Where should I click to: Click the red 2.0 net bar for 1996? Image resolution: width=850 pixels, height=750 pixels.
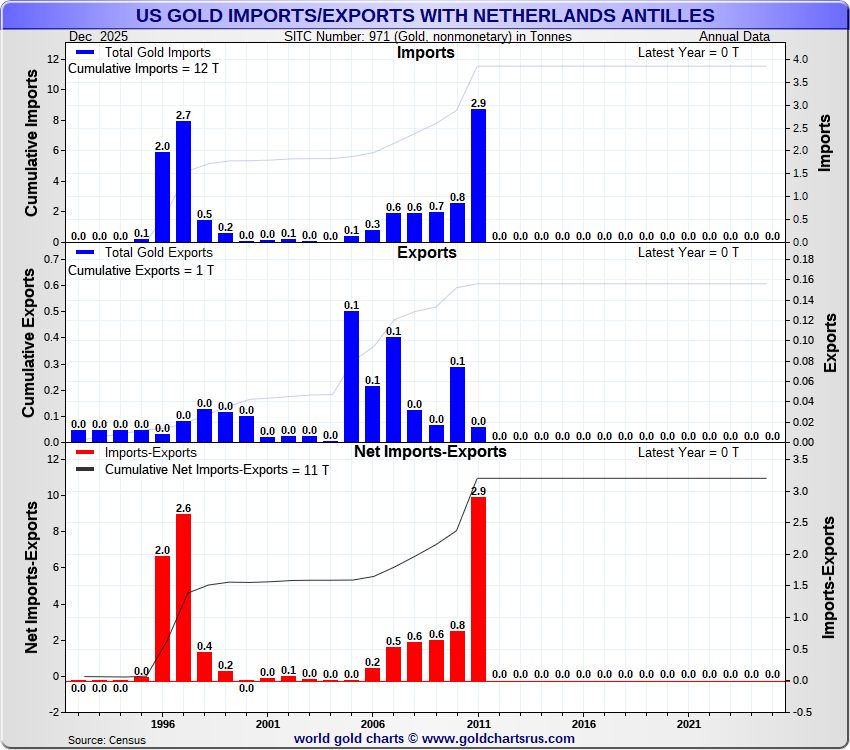pyautogui.click(x=162, y=618)
